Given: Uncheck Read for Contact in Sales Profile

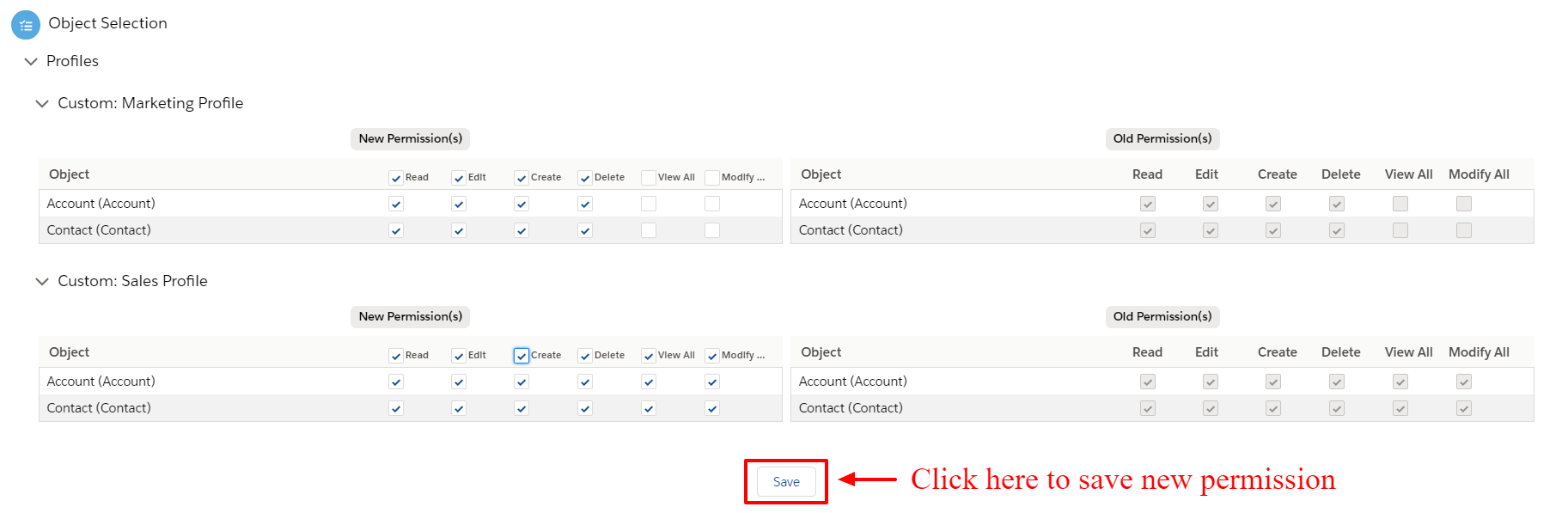Looking at the screenshot, I should (x=396, y=408).
